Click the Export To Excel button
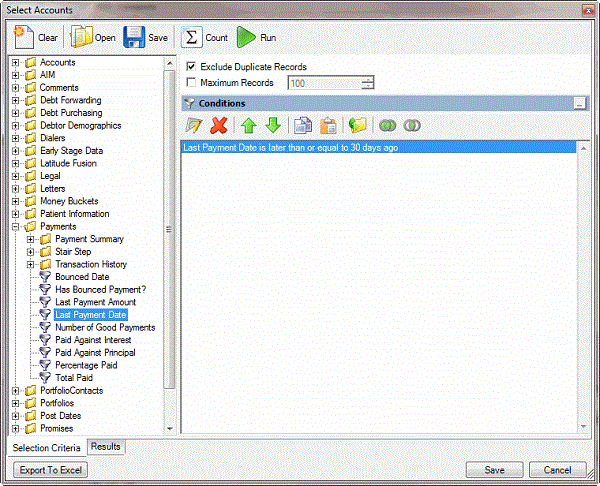Viewport: 600px width, 486px height. [x=51, y=469]
